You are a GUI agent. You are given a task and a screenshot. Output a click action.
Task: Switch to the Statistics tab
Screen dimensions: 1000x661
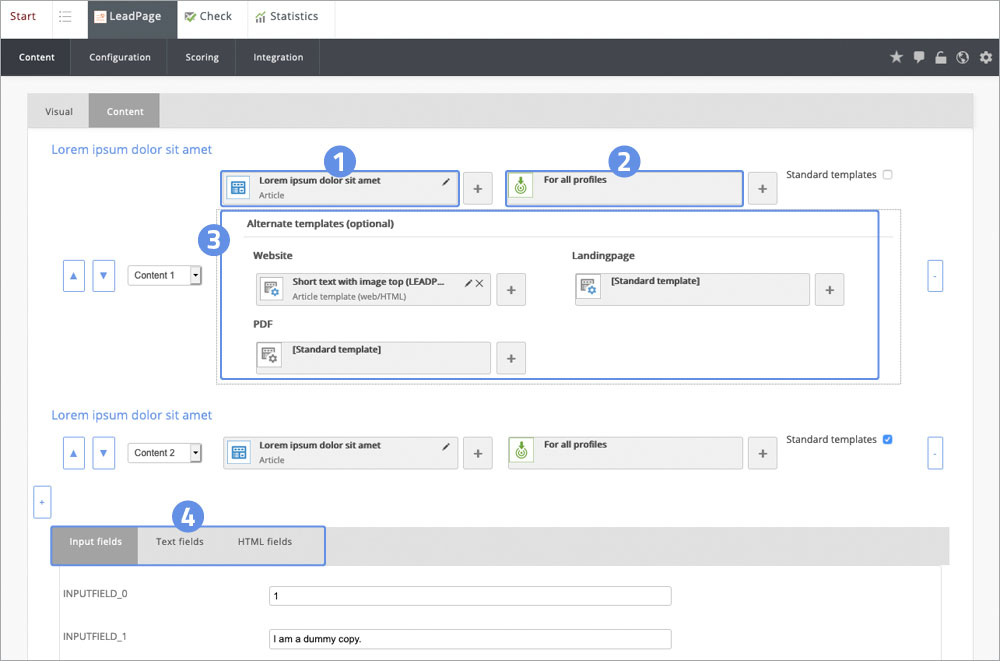[x=286, y=17]
